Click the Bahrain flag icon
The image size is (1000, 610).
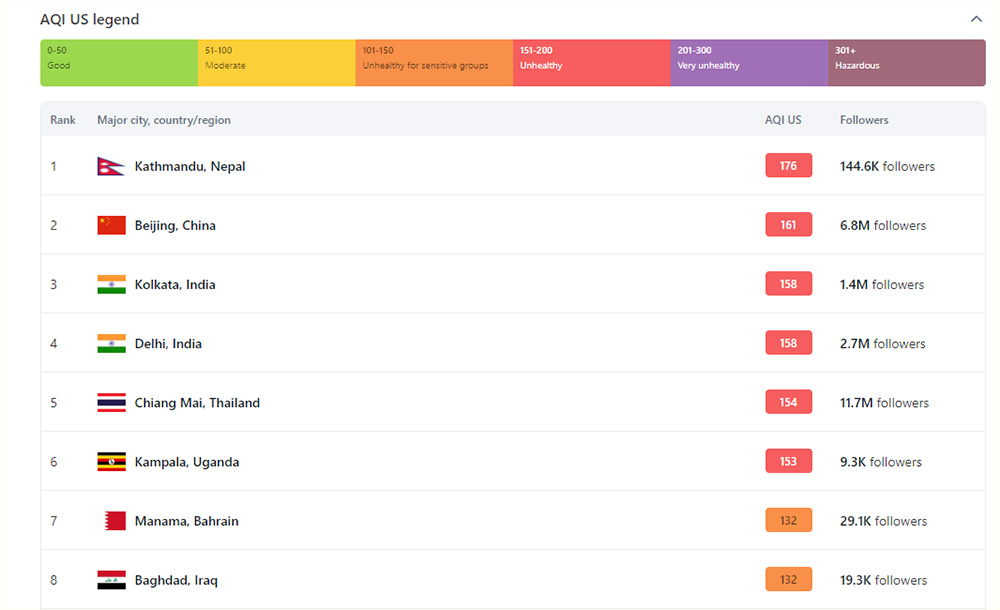114,521
